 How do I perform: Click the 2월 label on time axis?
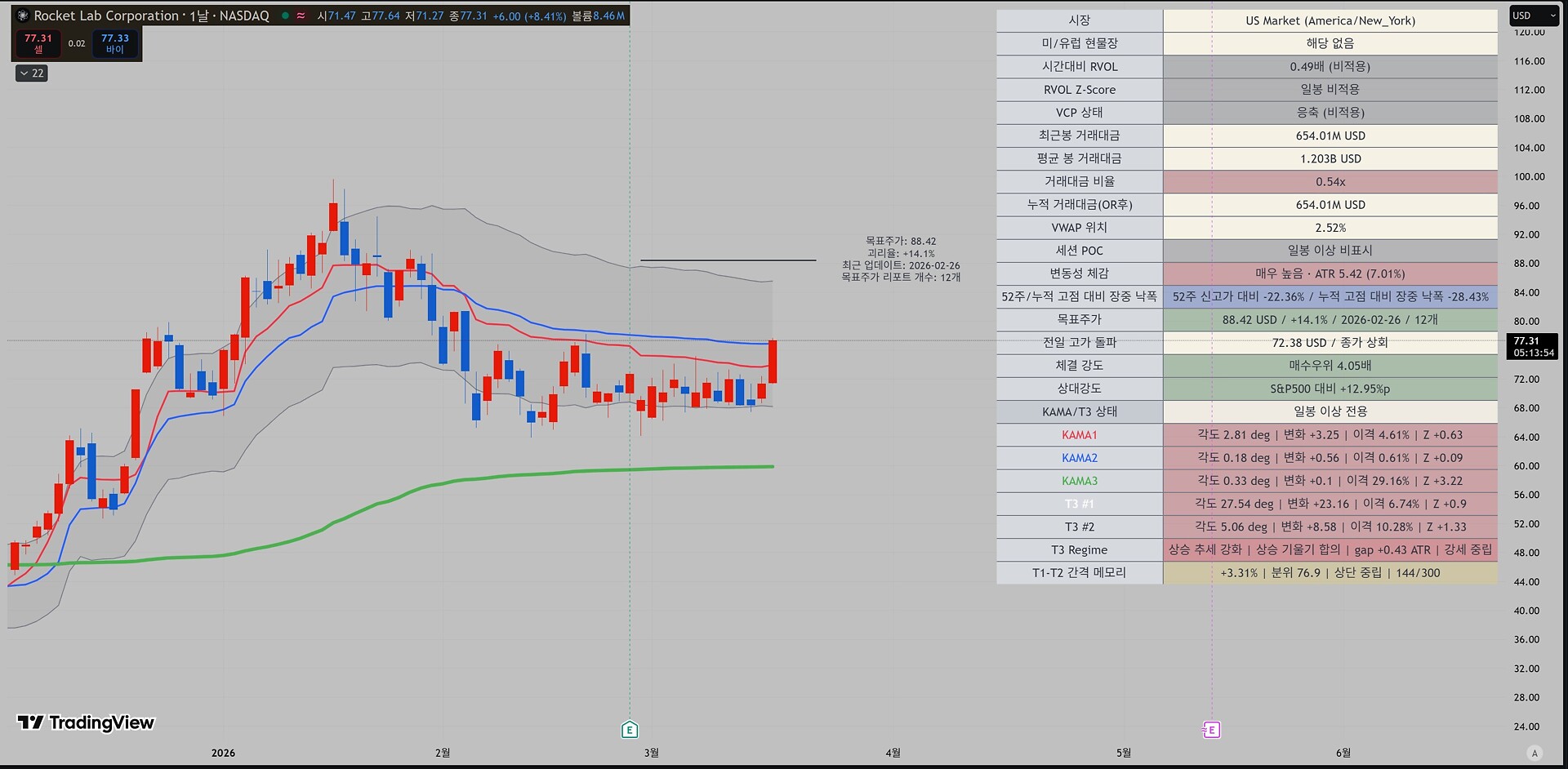coord(443,753)
